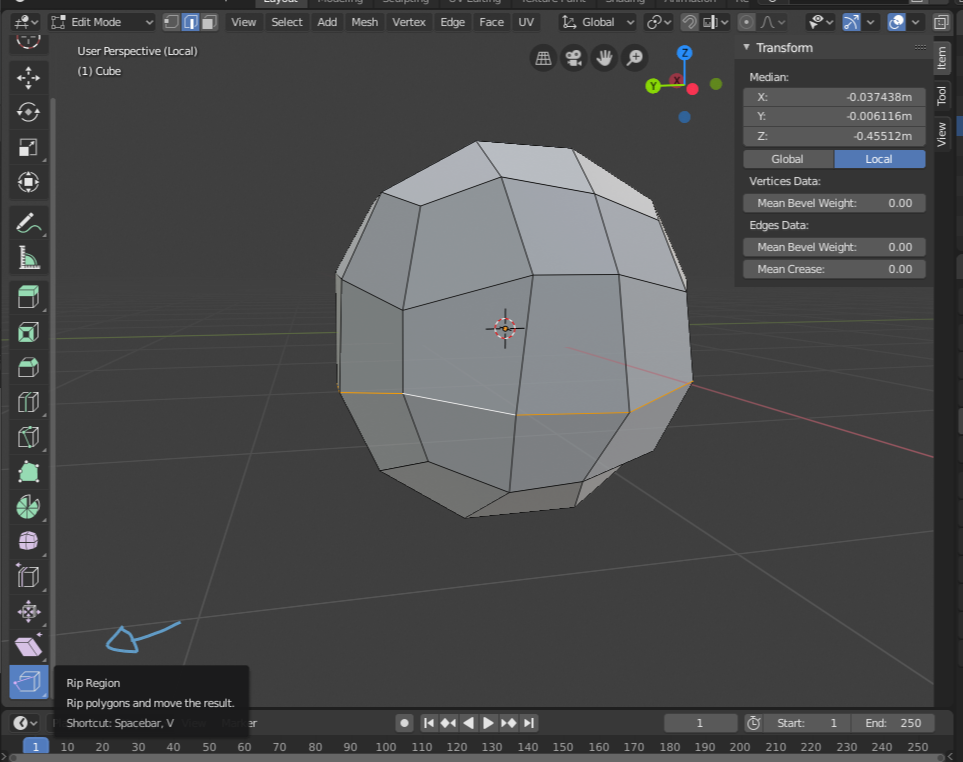Screen dimensions: 963x762
Task: Click the Median X value field
Action: click(834, 97)
